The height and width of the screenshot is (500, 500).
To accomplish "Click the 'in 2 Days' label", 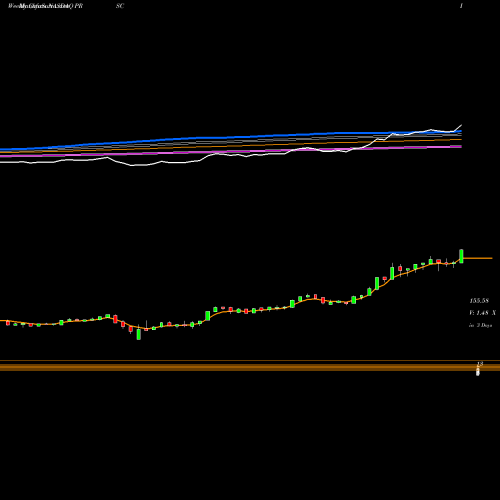I will click(480, 325).
